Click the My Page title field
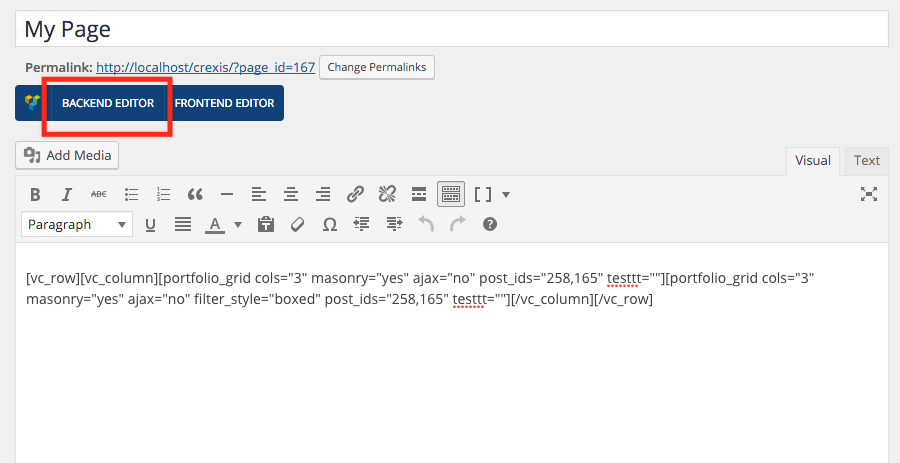 click(450, 29)
